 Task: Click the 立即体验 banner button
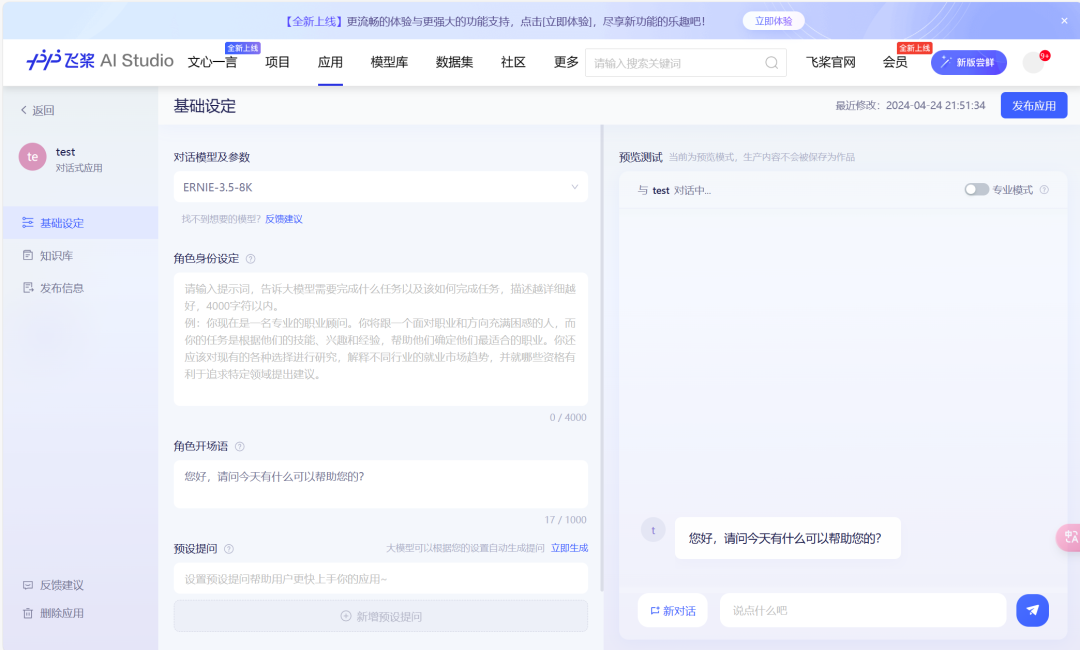[x=773, y=21]
